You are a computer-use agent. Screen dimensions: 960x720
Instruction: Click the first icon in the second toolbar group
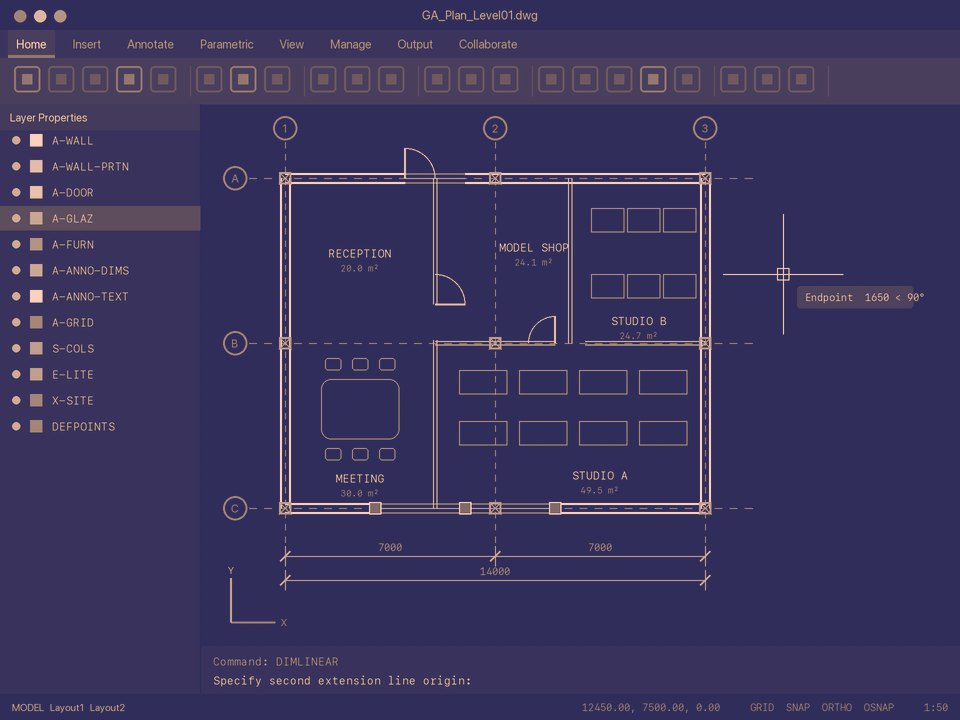tap(209, 79)
